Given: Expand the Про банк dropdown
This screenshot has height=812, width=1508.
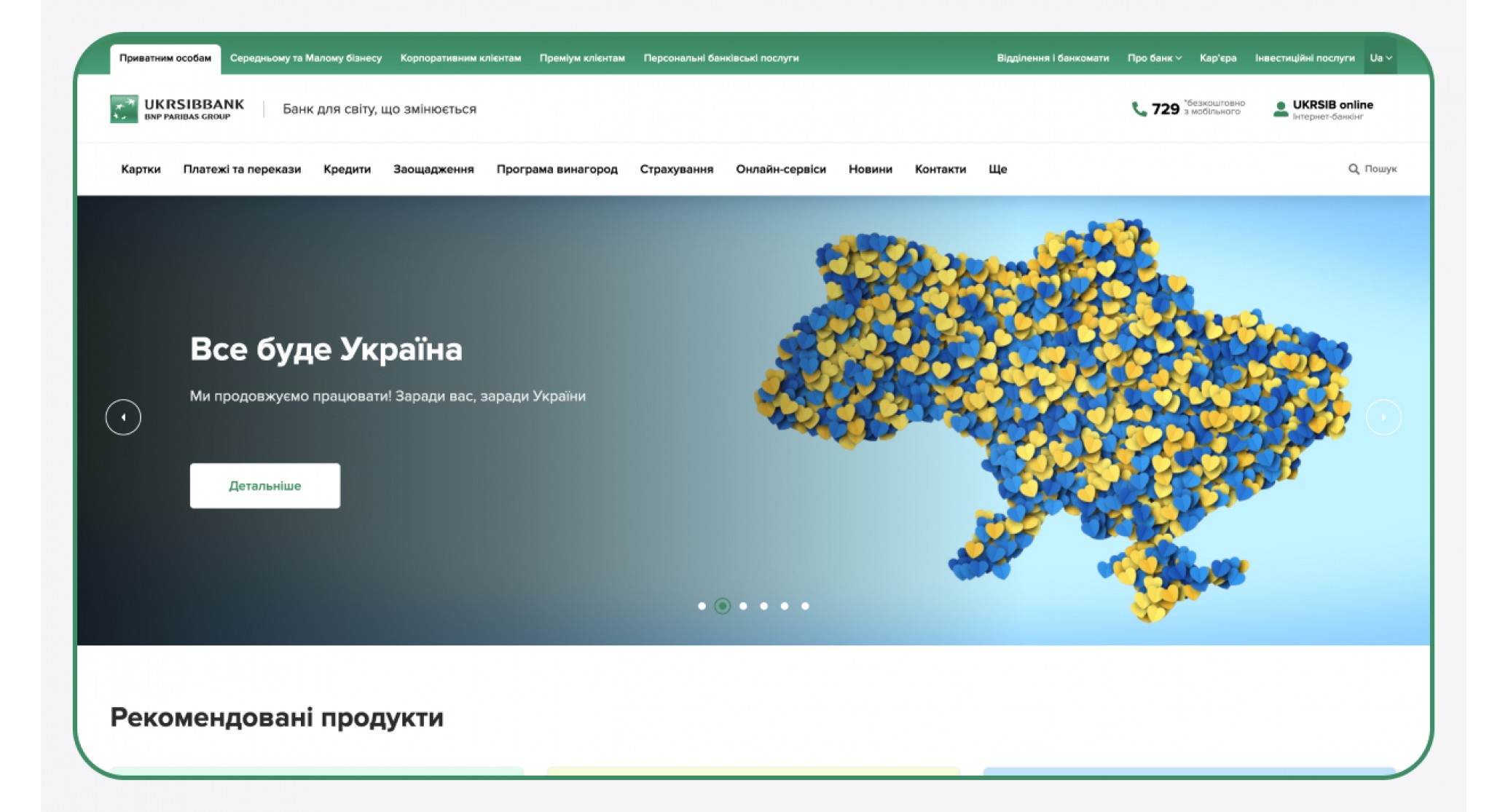Looking at the screenshot, I should tap(1154, 58).
